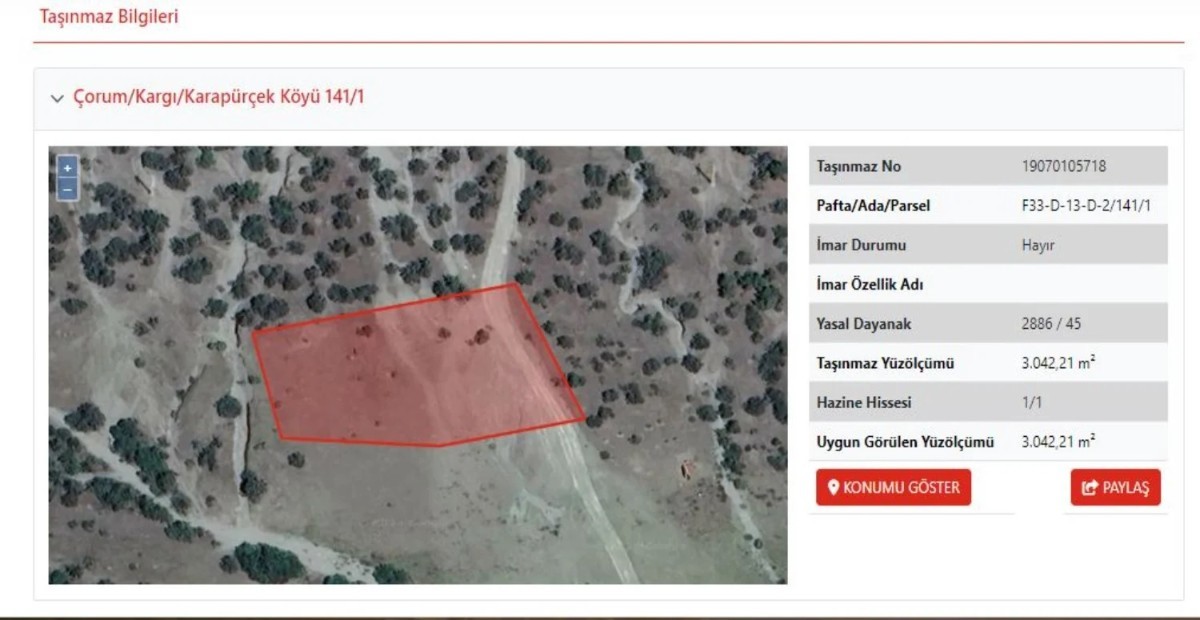Click the PAYLAŞ share button
The height and width of the screenshot is (620, 1200).
1116,488
